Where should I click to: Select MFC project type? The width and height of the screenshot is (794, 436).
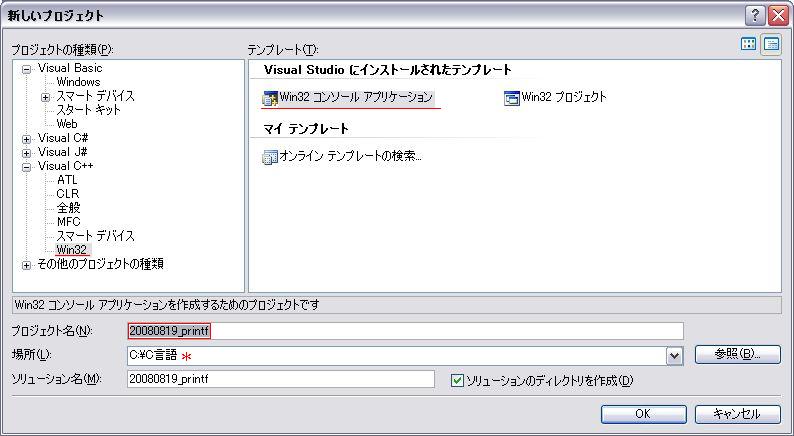point(68,222)
